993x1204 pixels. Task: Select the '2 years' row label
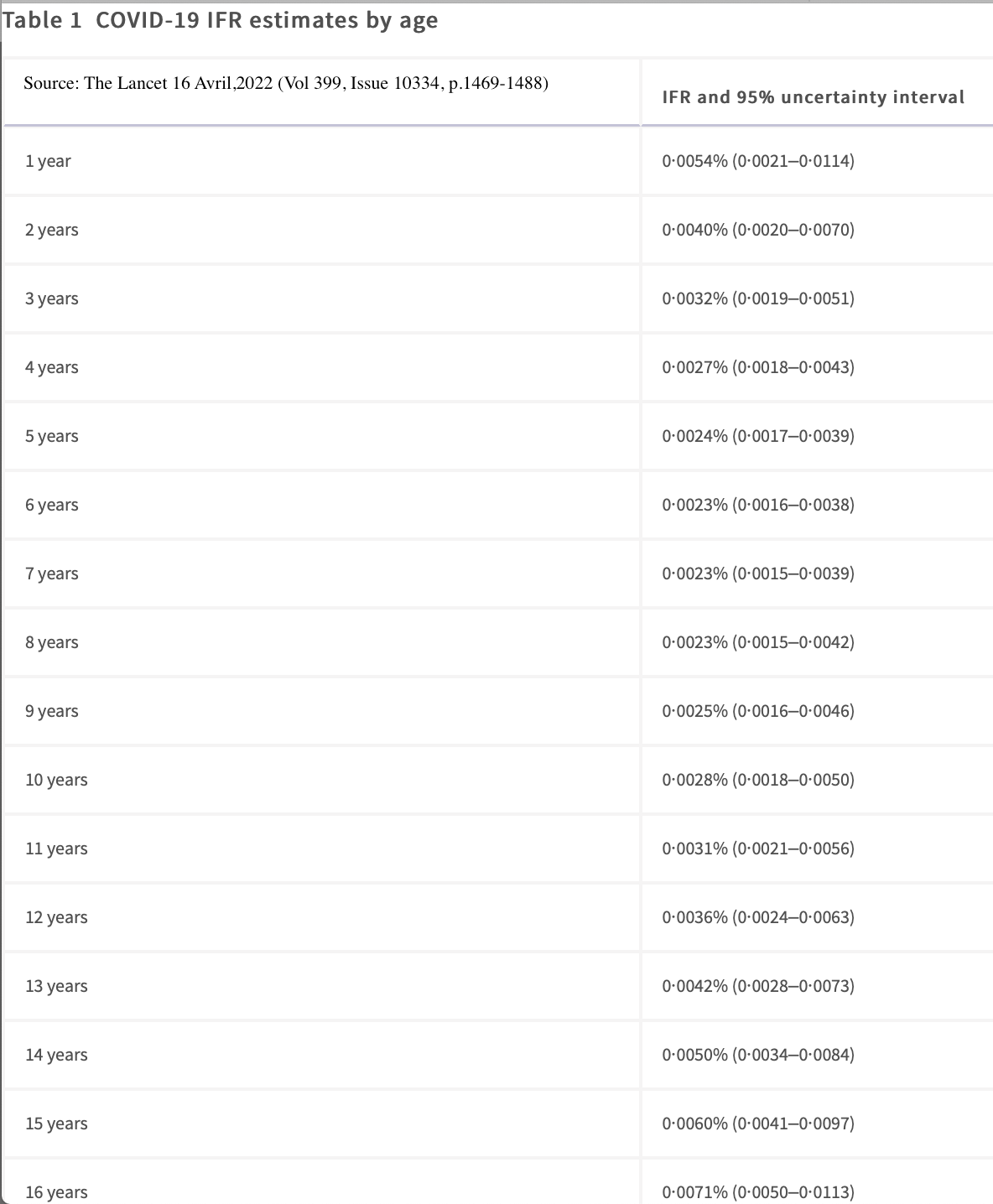[x=52, y=230]
